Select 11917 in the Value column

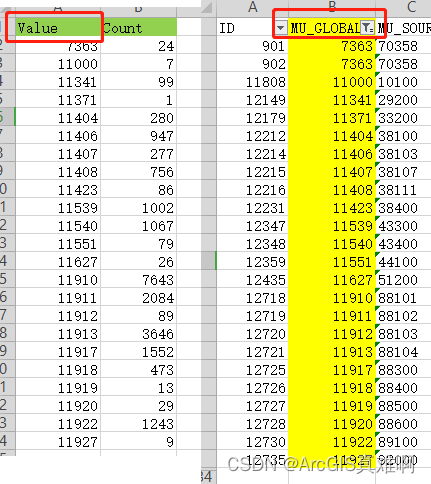point(58,352)
